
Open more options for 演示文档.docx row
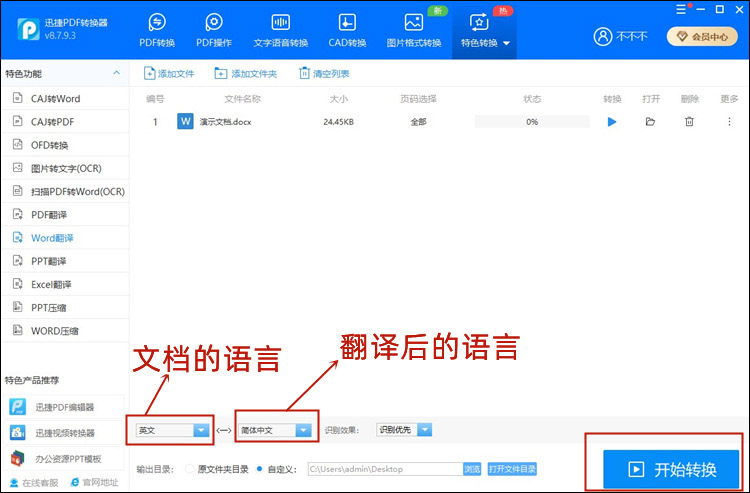coord(729,122)
